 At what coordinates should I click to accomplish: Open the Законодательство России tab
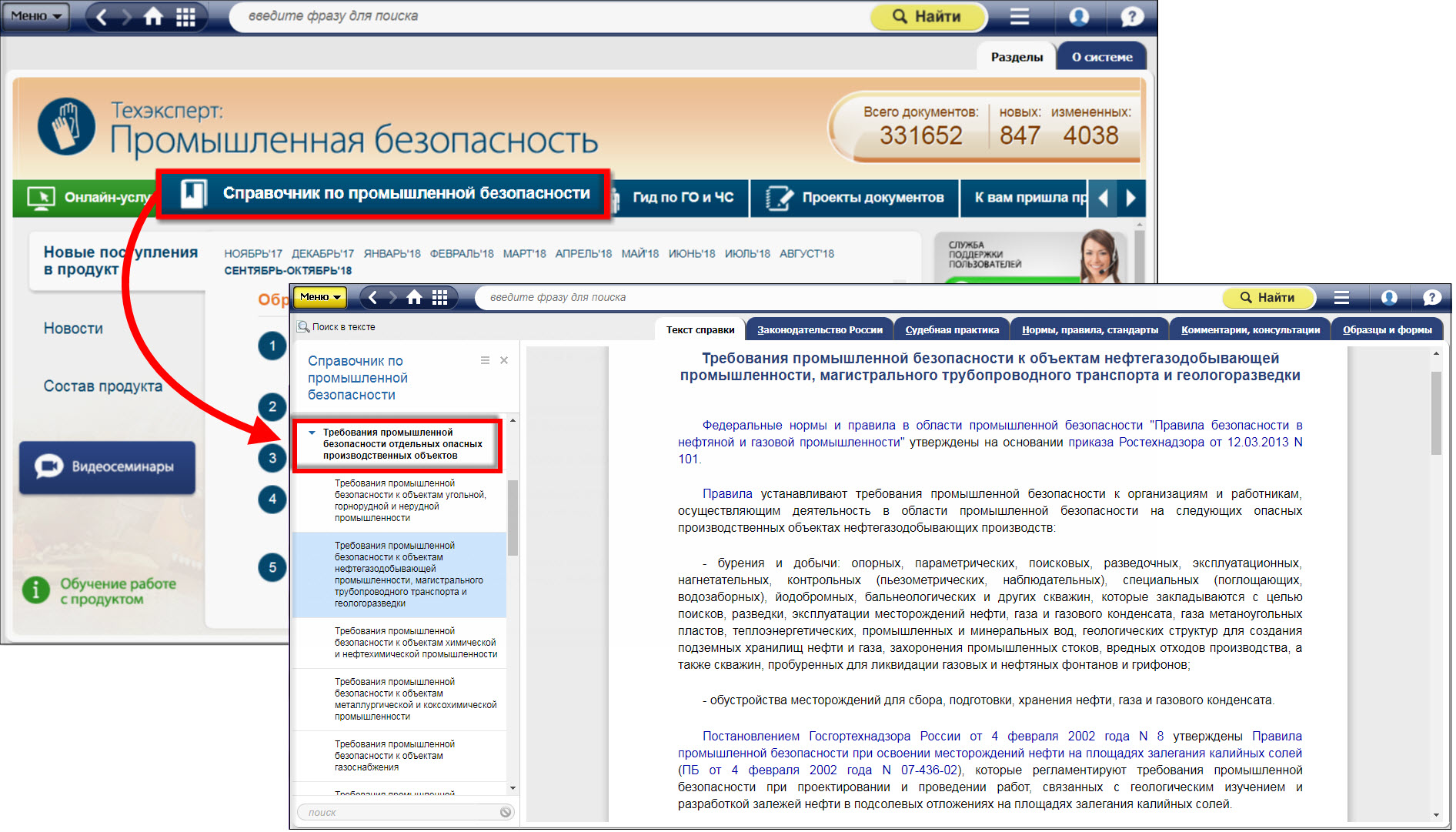click(x=820, y=330)
